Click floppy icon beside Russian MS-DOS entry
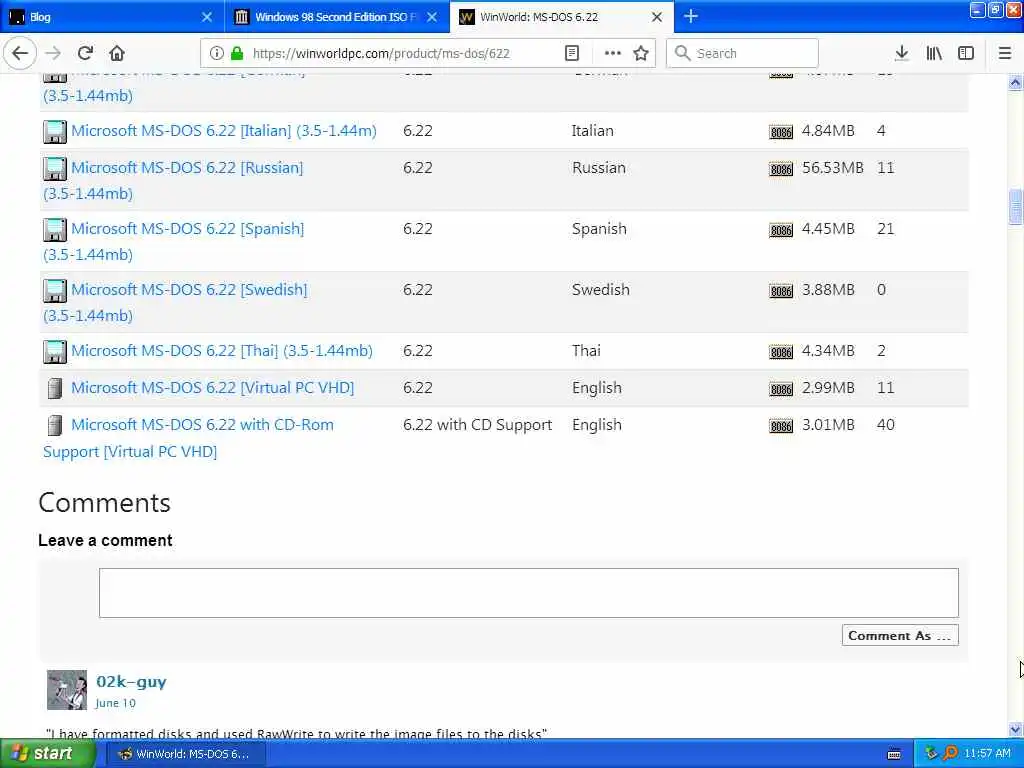 [x=55, y=168]
